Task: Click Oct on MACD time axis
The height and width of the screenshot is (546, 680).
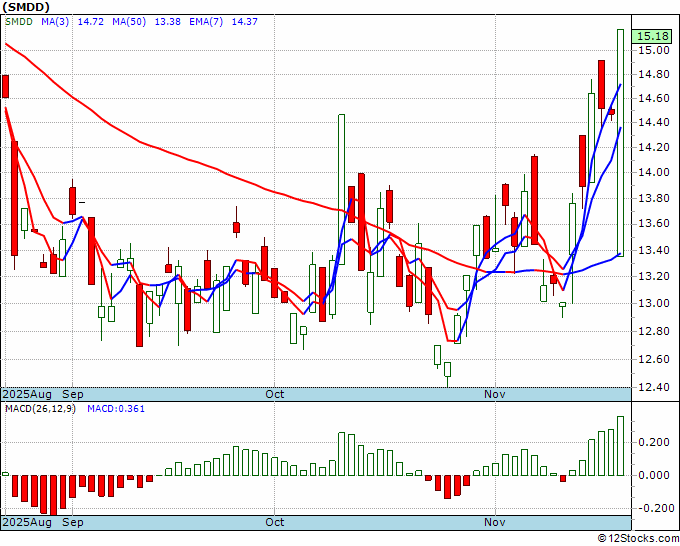Action: (275, 522)
